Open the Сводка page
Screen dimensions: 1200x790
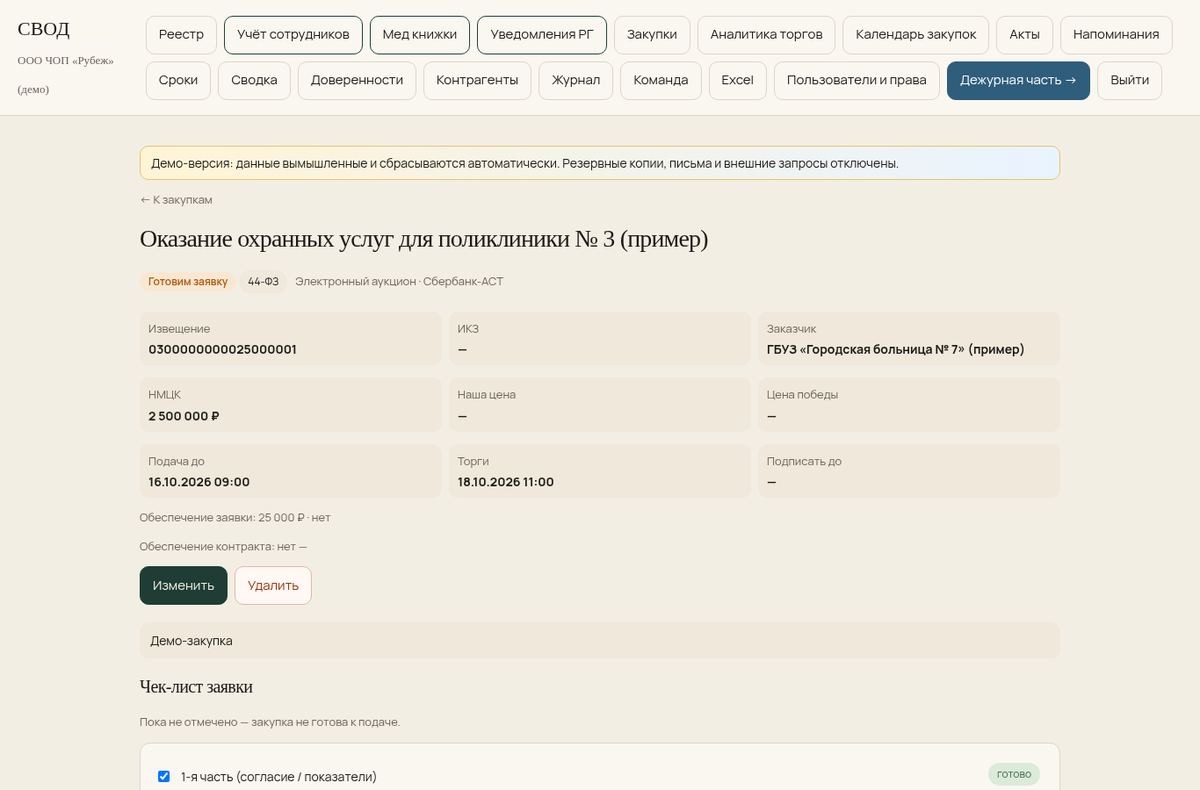click(x=254, y=80)
